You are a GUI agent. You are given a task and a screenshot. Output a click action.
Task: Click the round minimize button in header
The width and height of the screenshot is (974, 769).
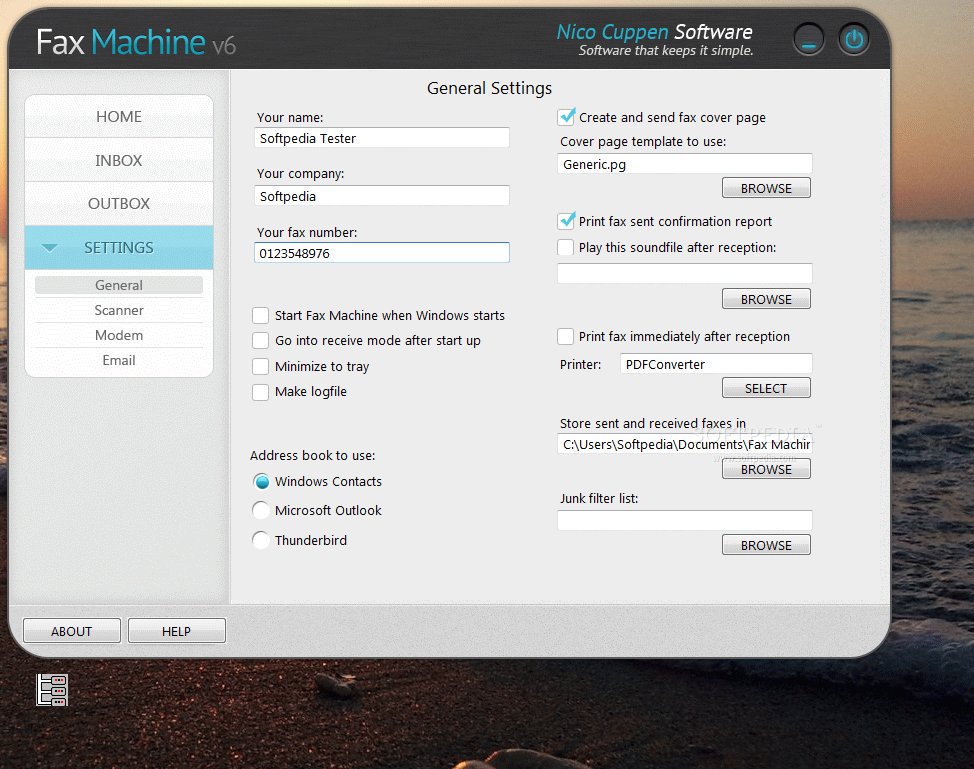[x=808, y=40]
